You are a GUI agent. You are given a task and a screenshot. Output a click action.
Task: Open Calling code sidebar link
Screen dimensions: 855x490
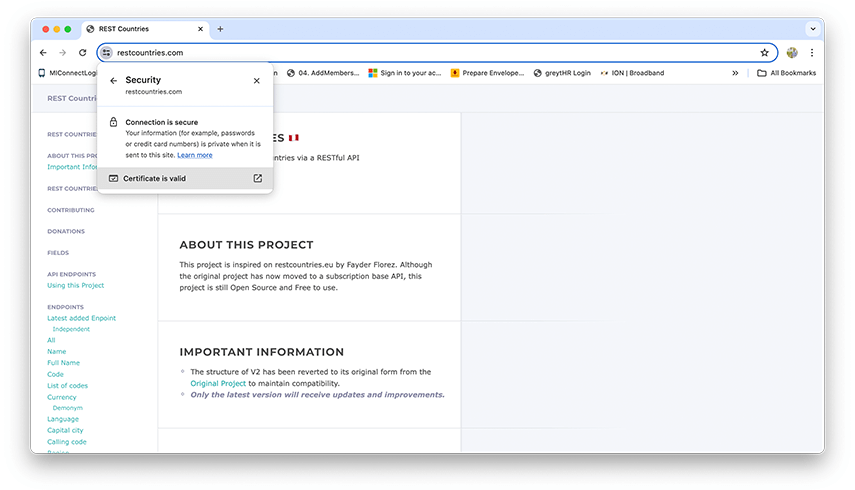tap(67, 442)
